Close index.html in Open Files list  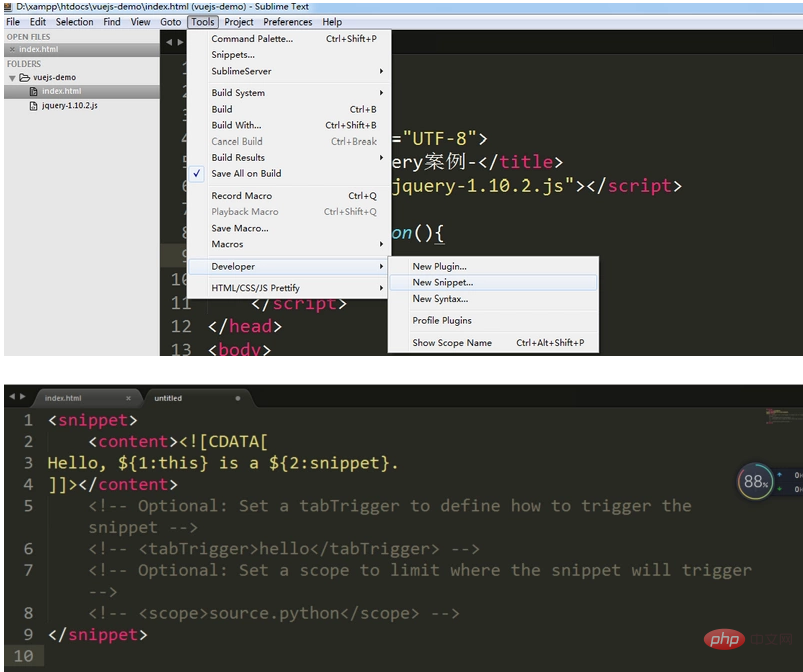pos(12,50)
